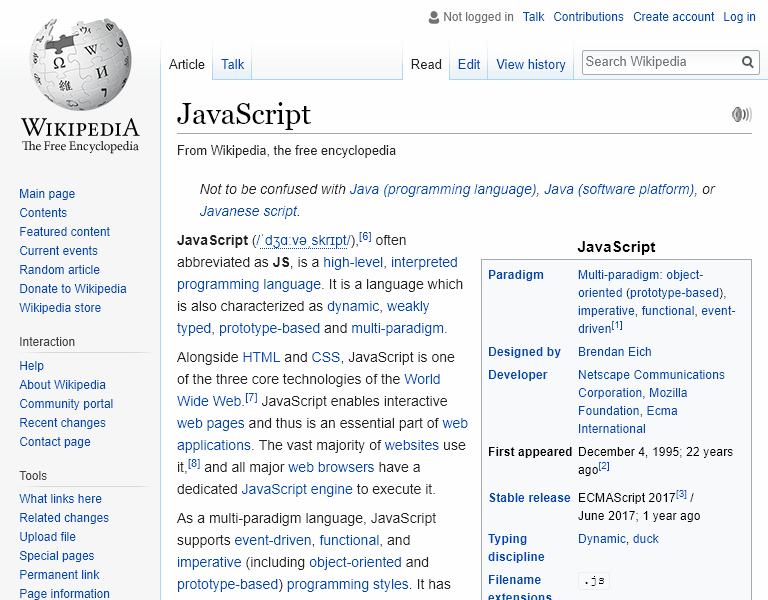Follow the event-driven link in third paragraph
This screenshot has width=768, height=600.
pos(273,540)
